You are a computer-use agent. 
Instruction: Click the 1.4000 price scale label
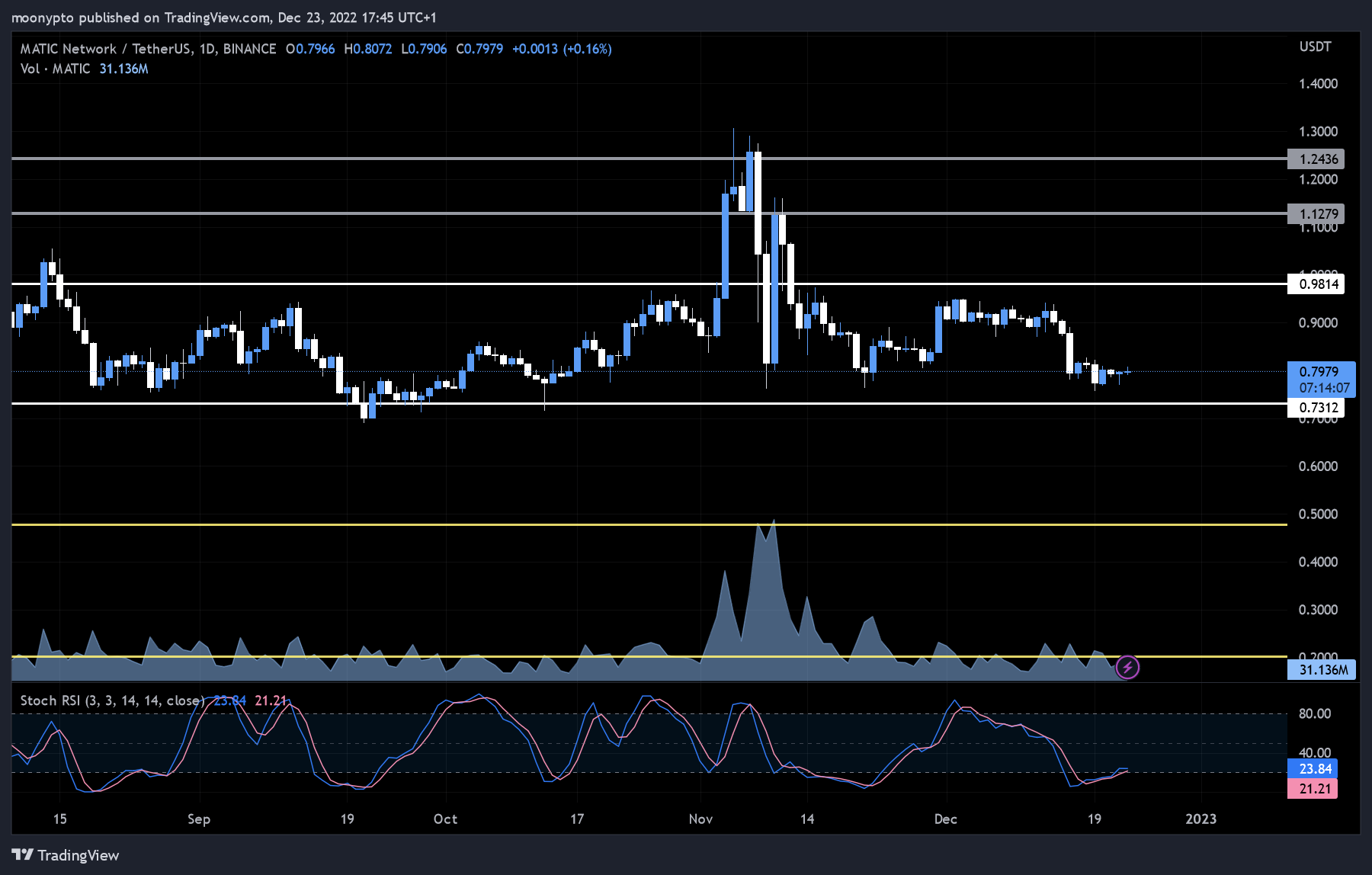[x=1318, y=84]
